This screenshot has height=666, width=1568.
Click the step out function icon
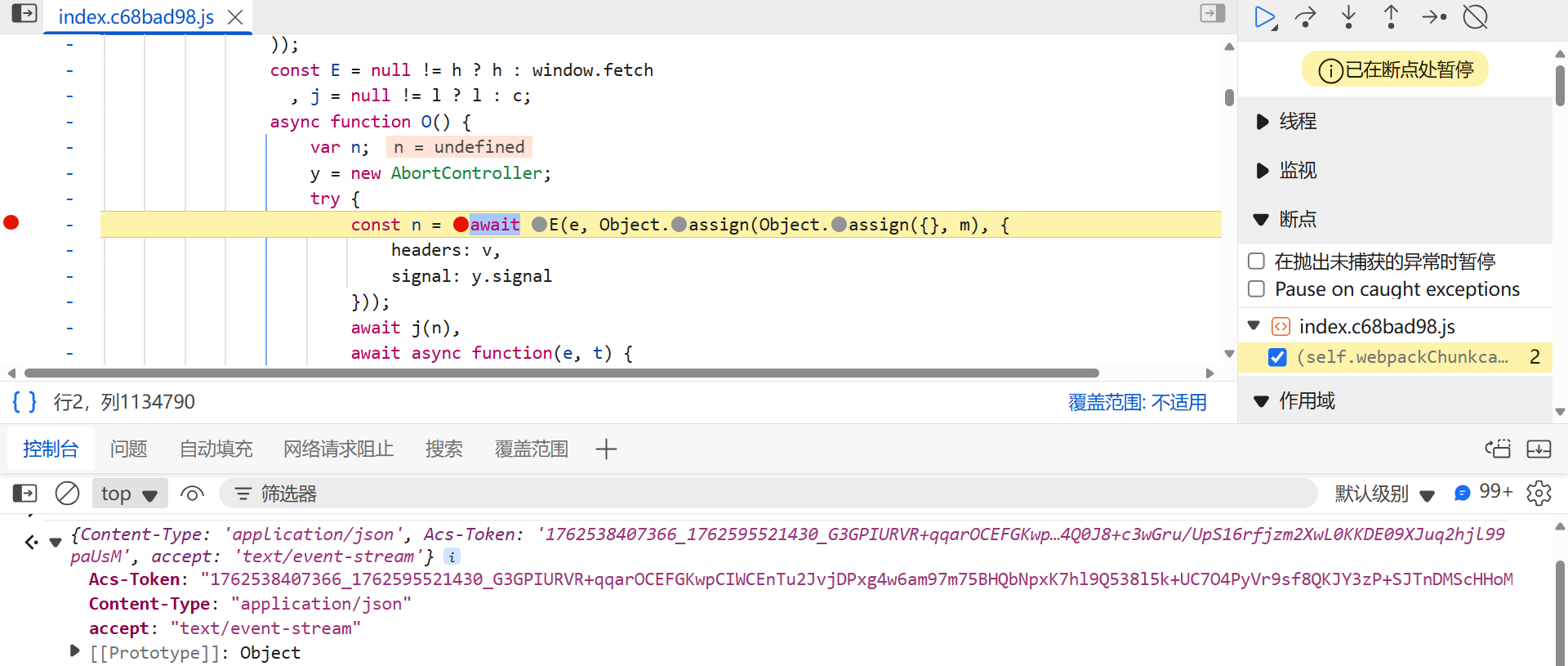(x=1391, y=17)
